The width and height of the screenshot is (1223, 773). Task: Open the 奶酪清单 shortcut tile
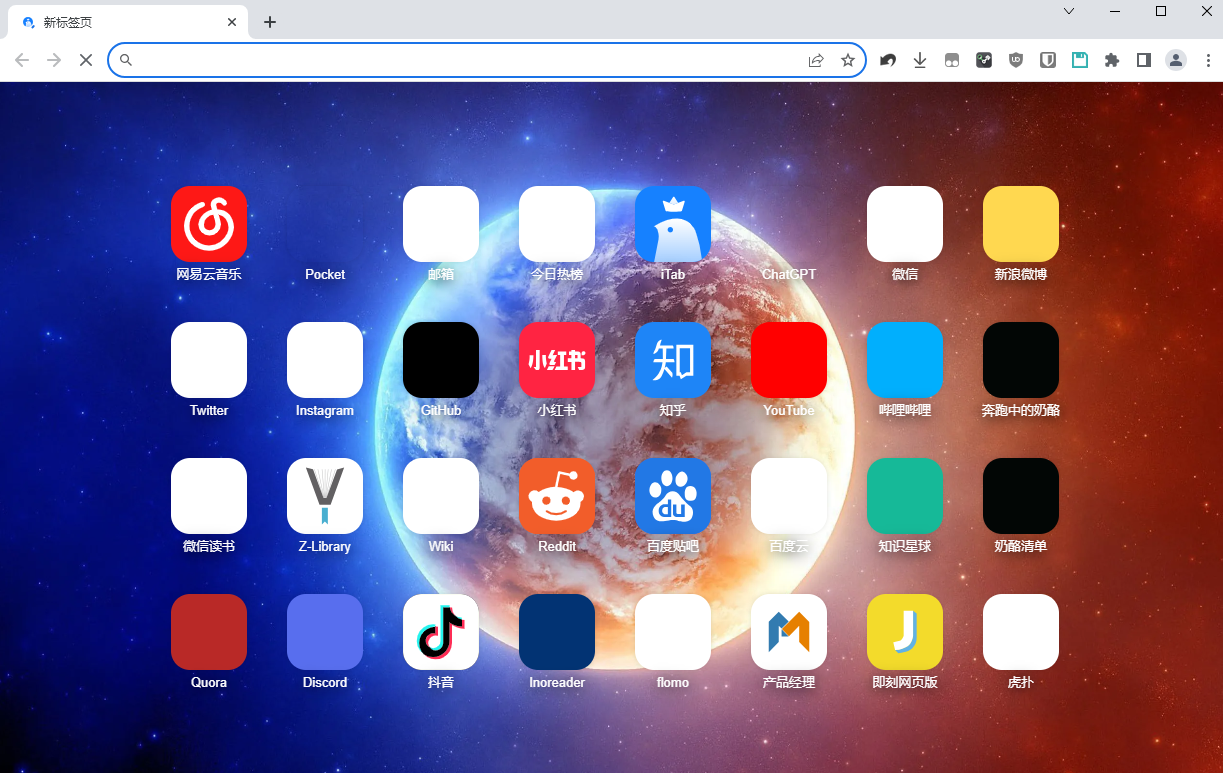point(1021,496)
